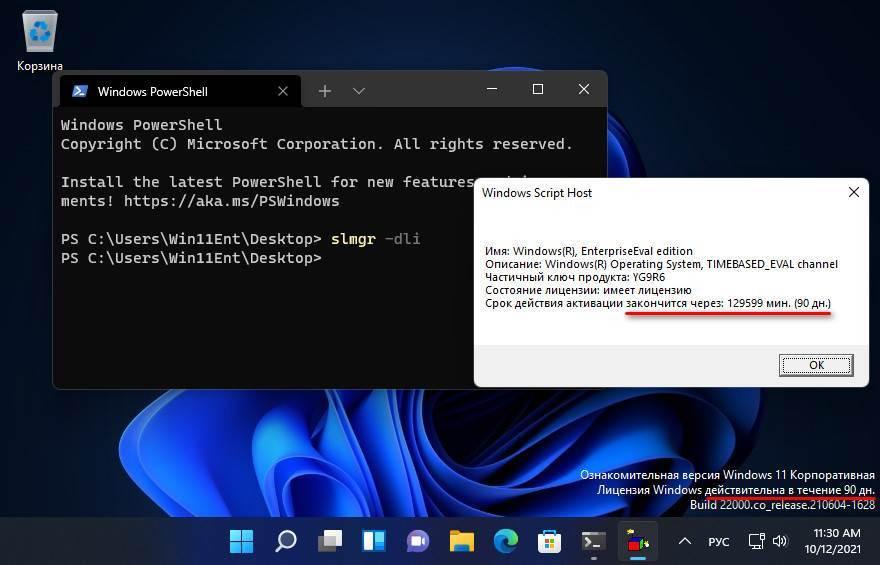This screenshot has width=880, height=565.
Task: Open taskbar Search
Action: coord(286,541)
